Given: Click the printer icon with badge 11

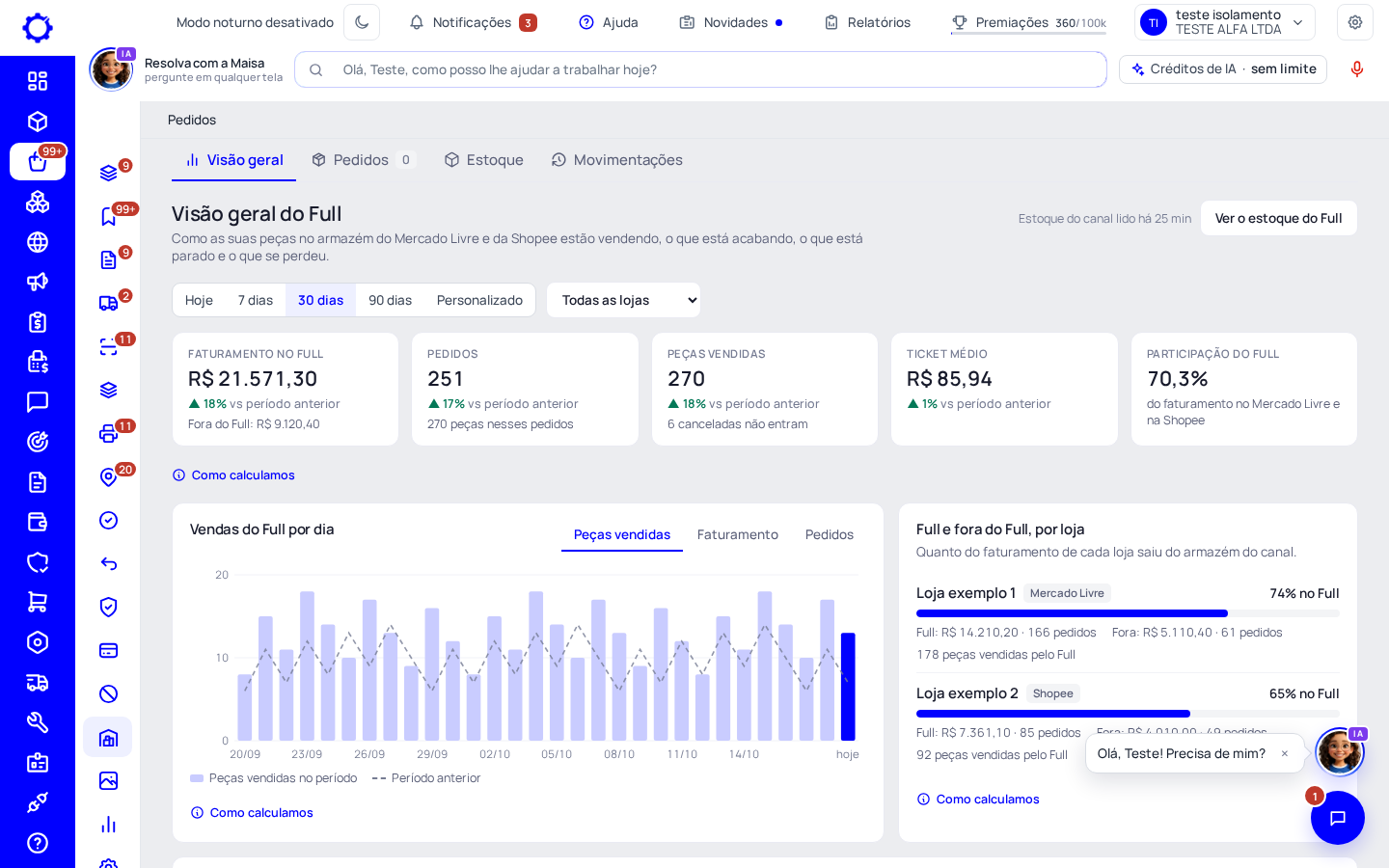Looking at the screenshot, I should [x=108, y=434].
